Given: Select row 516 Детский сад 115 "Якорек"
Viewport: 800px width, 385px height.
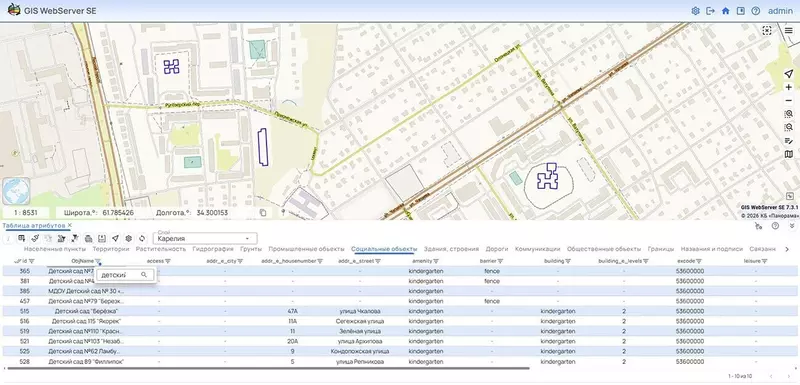Looking at the screenshot, I should (x=400, y=321).
